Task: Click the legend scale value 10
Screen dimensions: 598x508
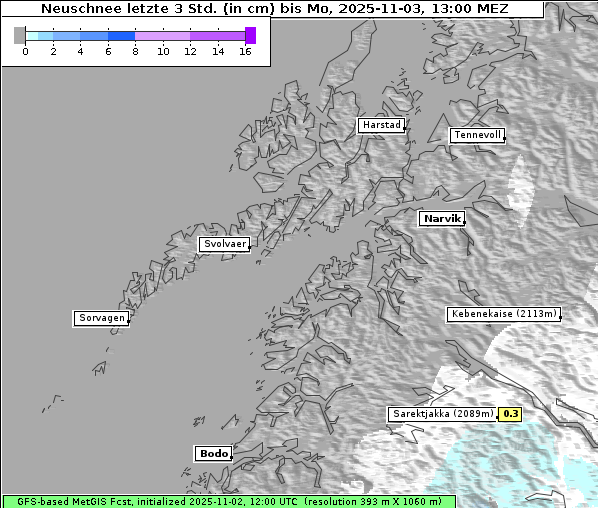Action: point(163,51)
